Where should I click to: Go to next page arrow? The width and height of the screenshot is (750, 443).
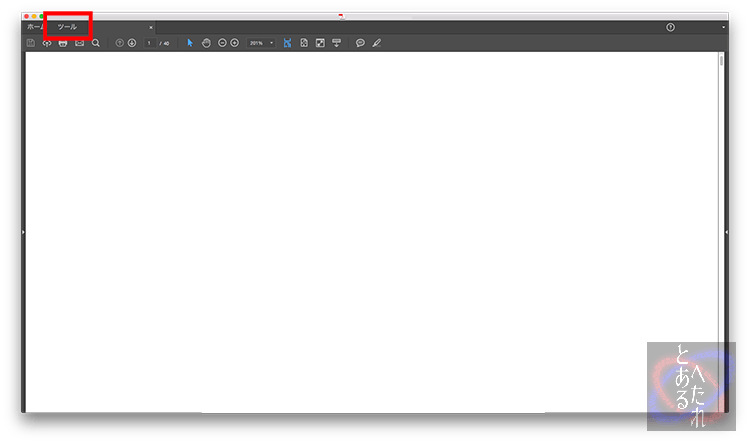tap(132, 43)
